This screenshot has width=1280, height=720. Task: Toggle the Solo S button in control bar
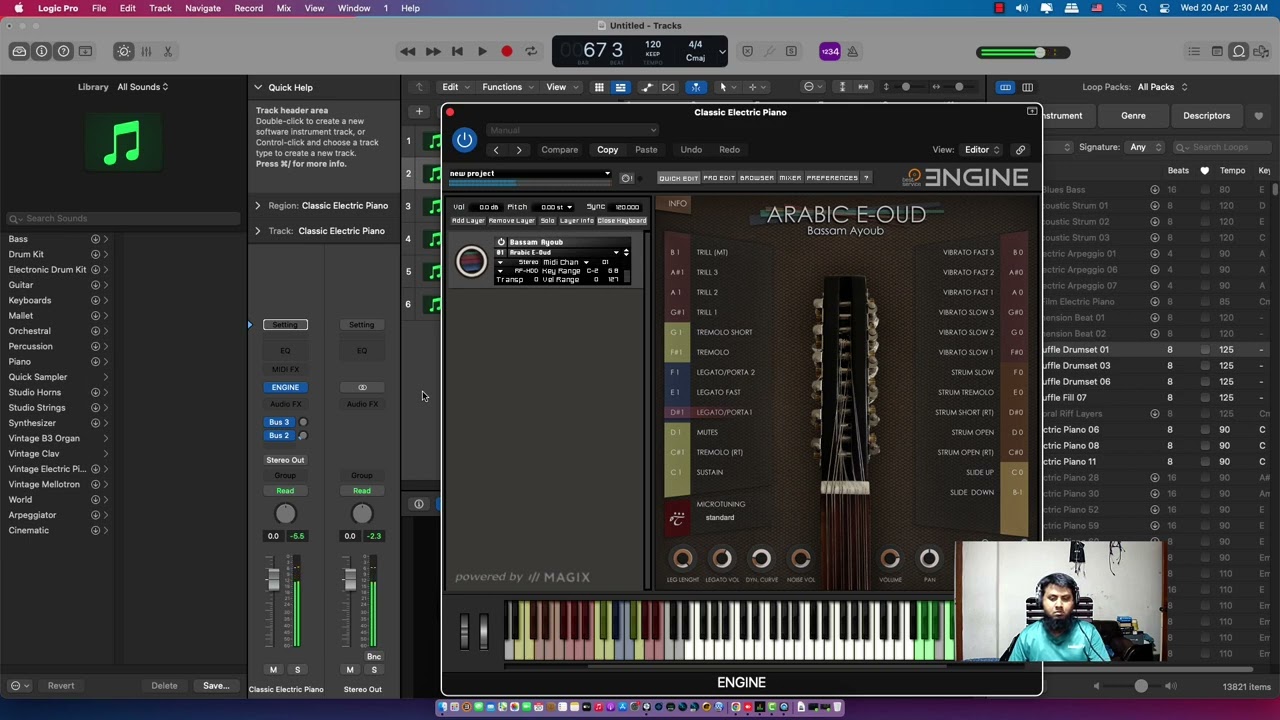click(x=791, y=51)
